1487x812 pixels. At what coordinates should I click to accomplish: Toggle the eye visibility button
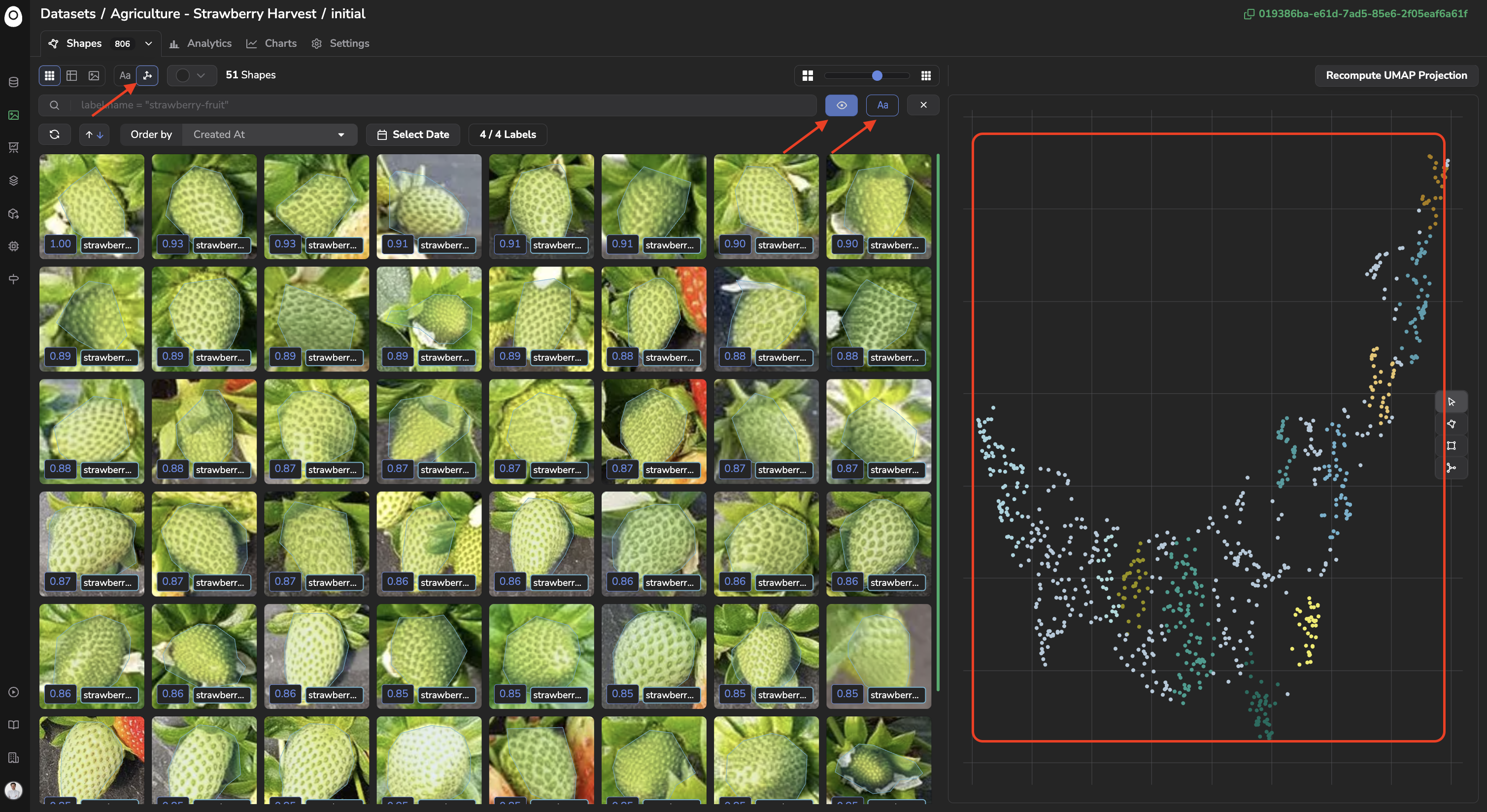841,105
